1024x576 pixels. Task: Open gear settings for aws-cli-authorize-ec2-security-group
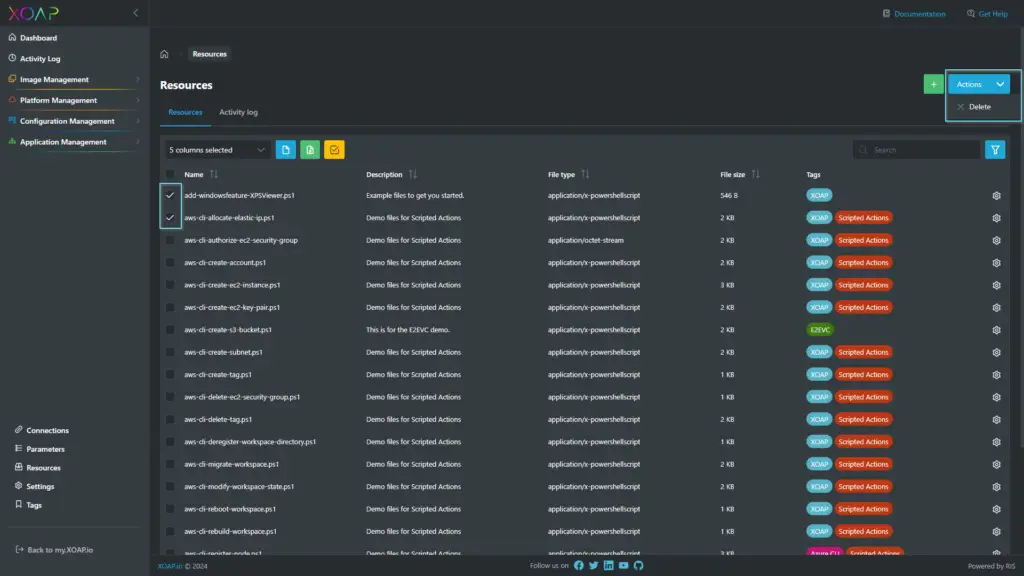click(x=997, y=240)
